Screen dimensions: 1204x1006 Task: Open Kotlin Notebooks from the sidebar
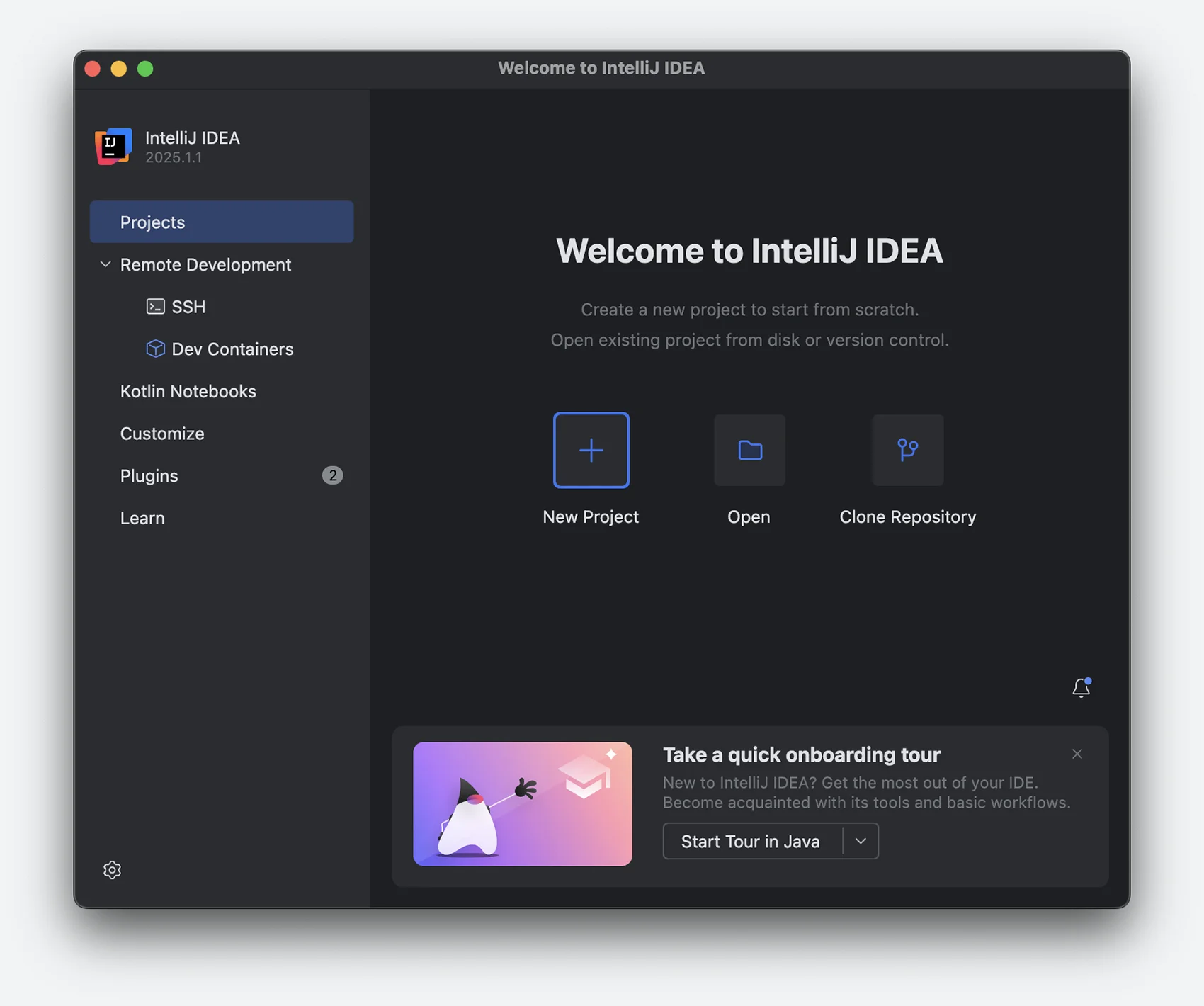[188, 391]
